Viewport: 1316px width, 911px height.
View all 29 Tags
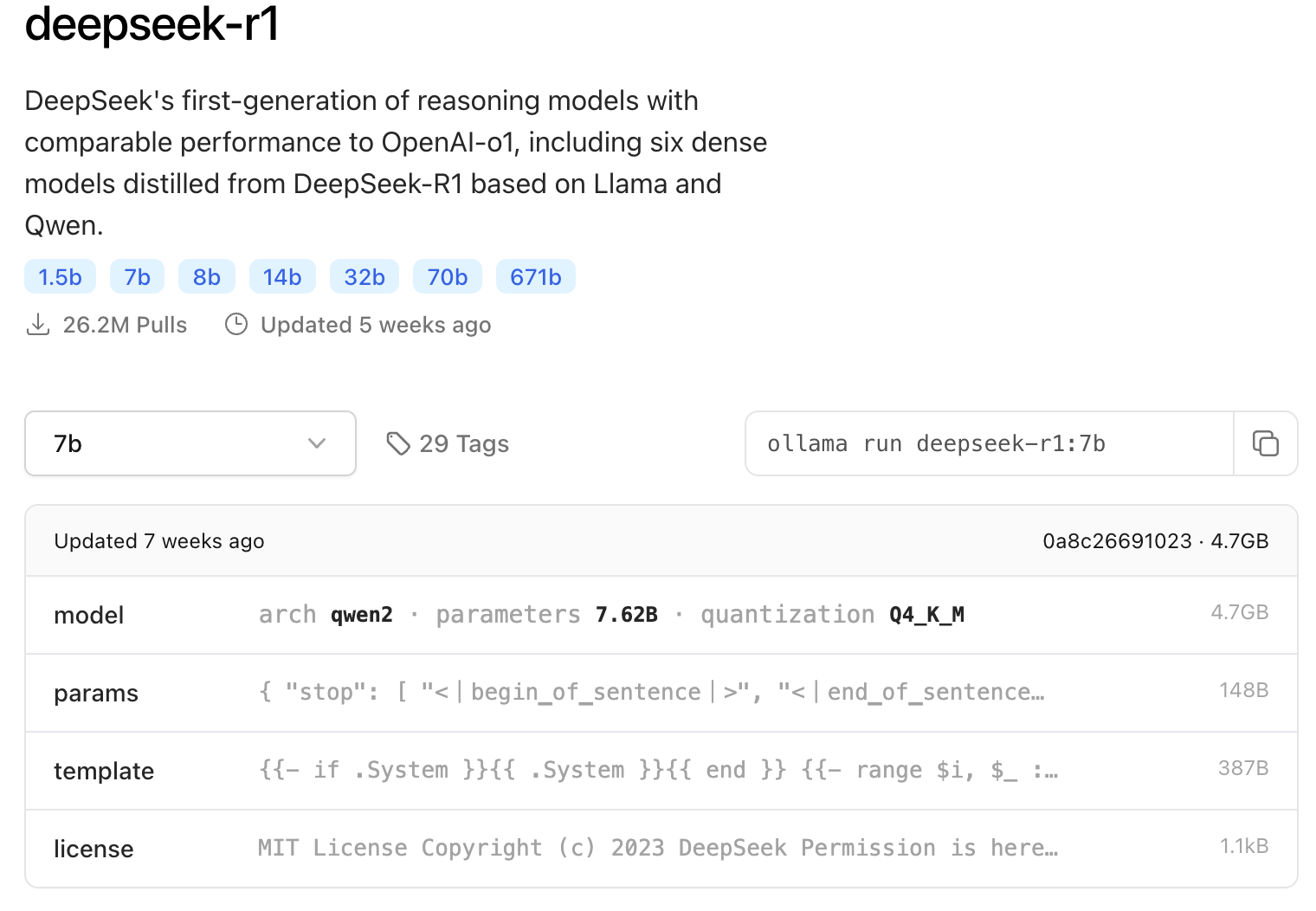tap(464, 443)
